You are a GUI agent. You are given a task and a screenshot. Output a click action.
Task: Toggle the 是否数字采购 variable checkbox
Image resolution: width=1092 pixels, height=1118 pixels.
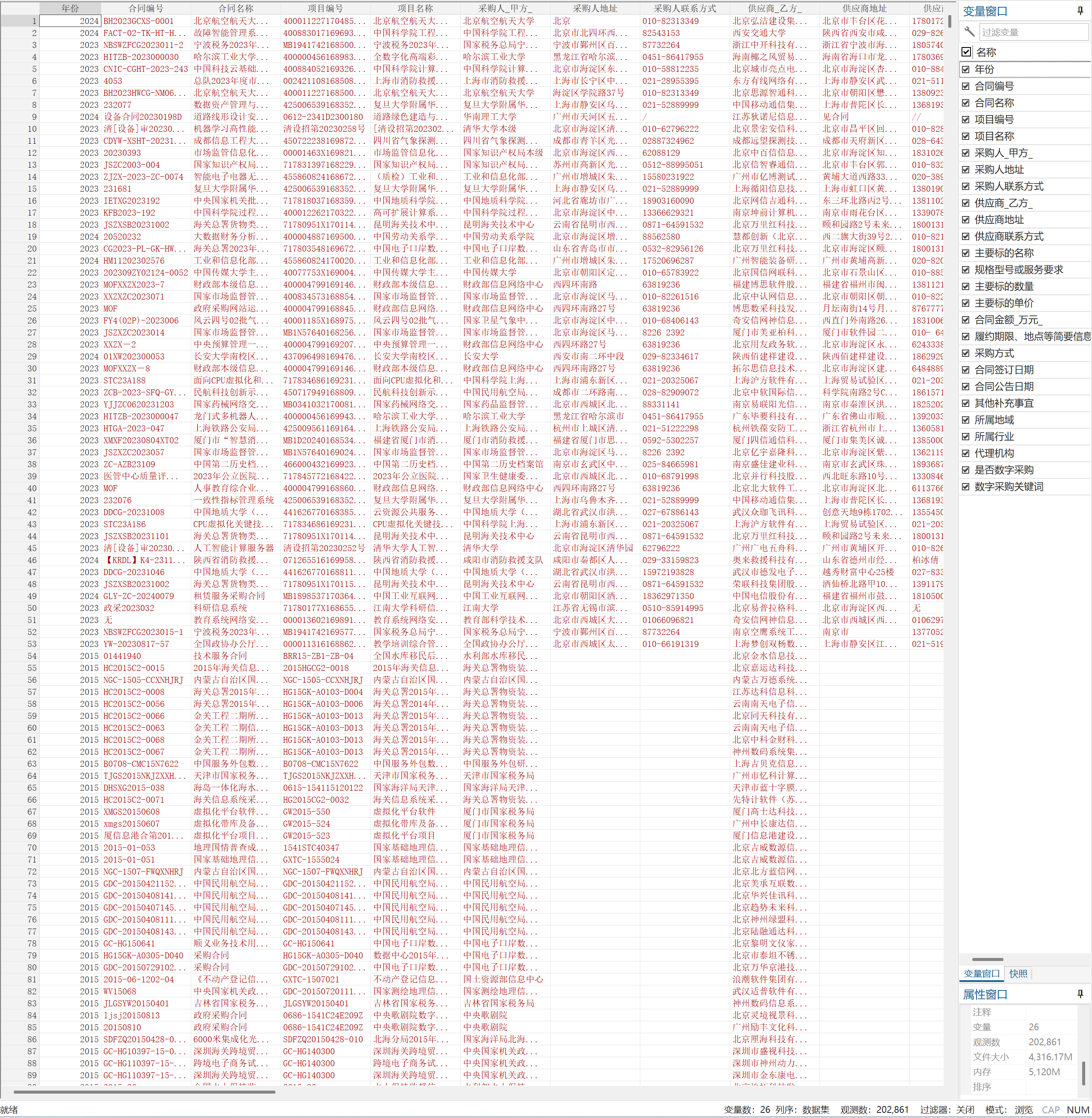coord(966,470)
